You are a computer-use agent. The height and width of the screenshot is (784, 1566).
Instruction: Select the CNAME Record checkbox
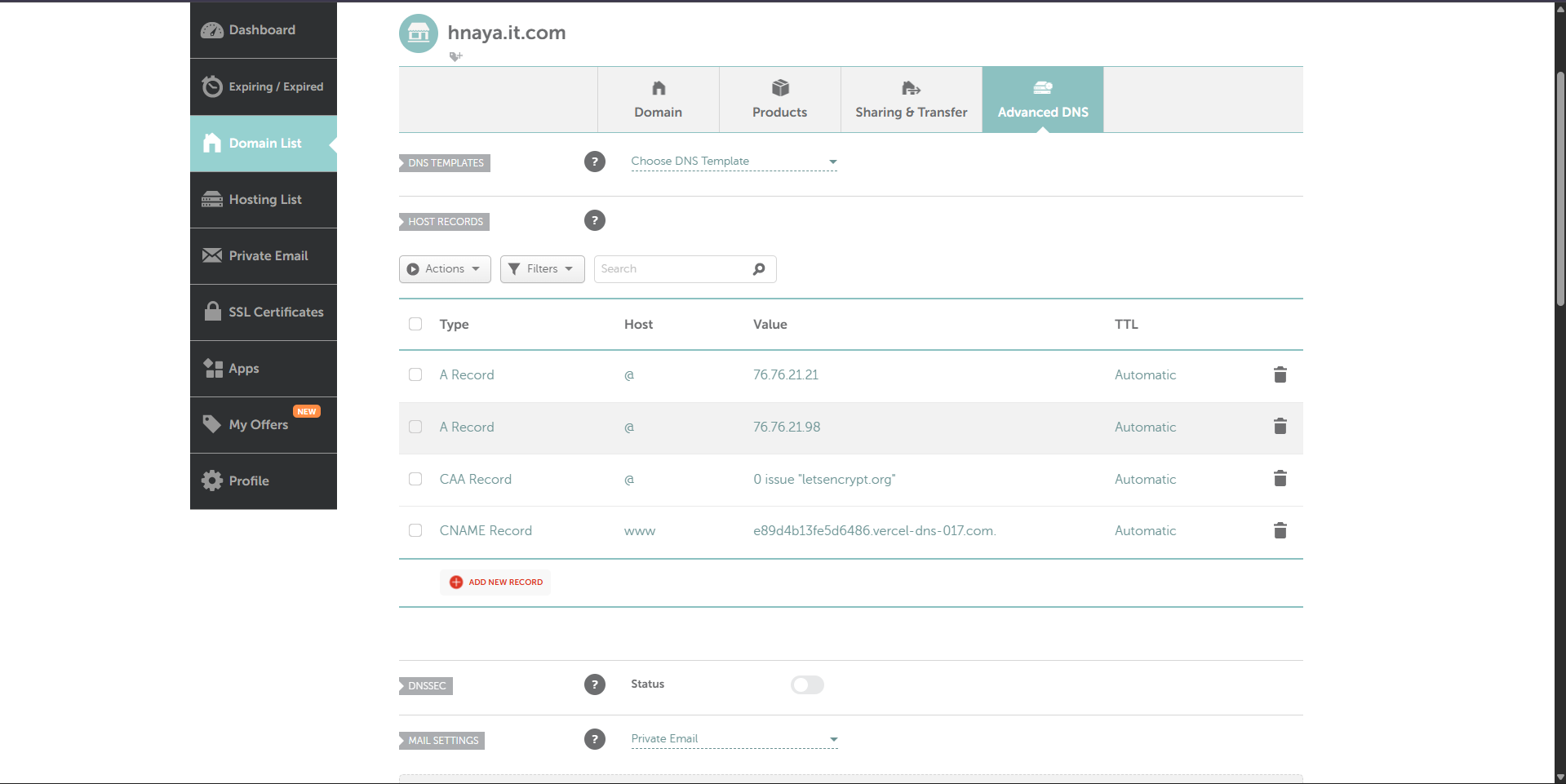click(415, 530)
